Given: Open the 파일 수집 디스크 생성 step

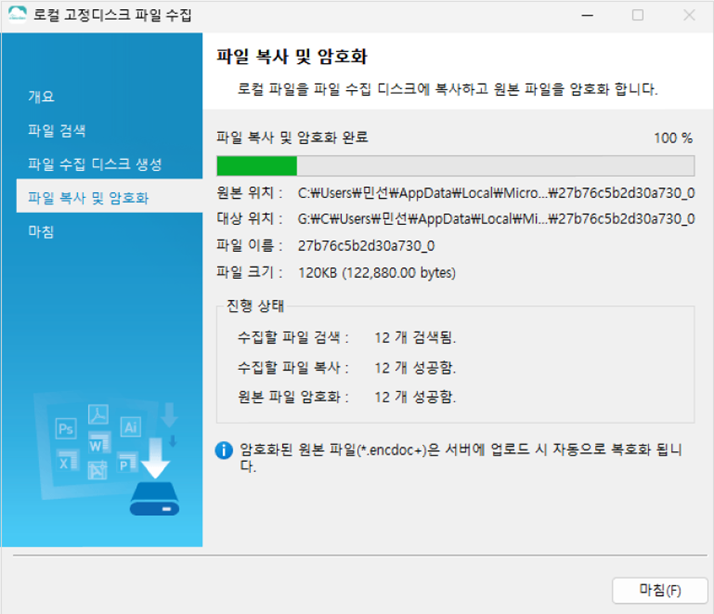Looking at the screenshot, I should click(95, 164).
